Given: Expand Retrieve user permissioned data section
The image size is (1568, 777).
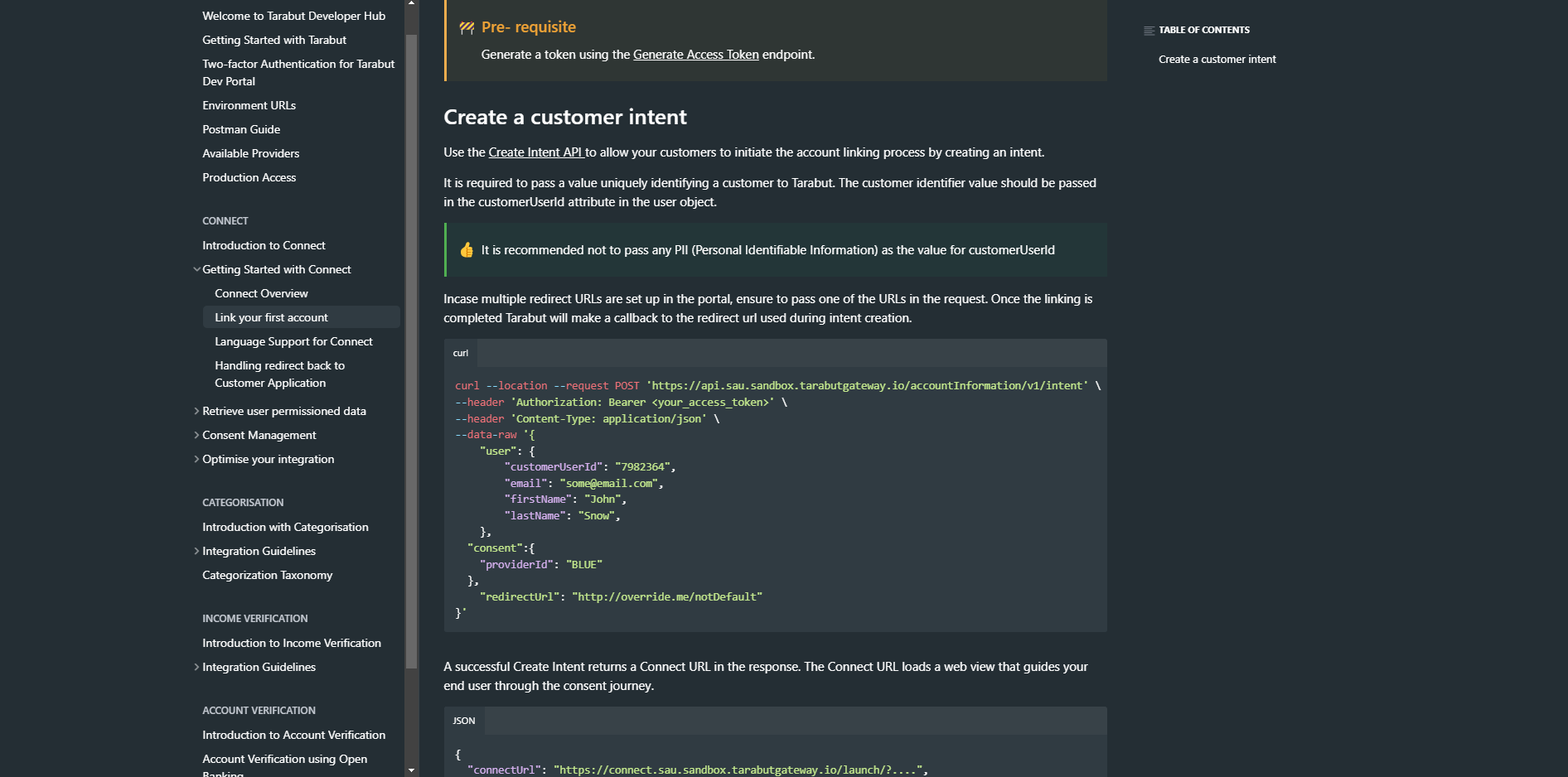Looking at the screenshot, I should [x=196, y=411].
